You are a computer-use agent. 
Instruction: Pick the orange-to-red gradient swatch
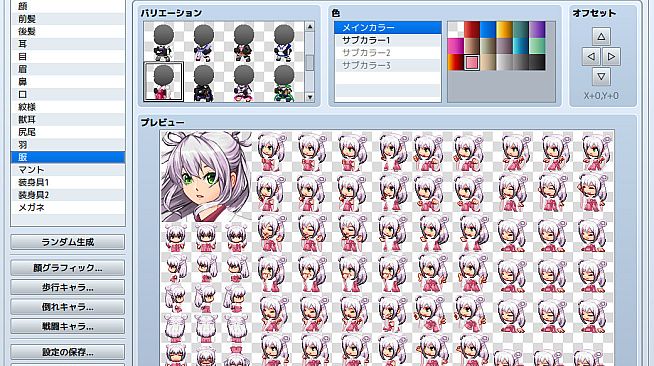click(455, 62)
